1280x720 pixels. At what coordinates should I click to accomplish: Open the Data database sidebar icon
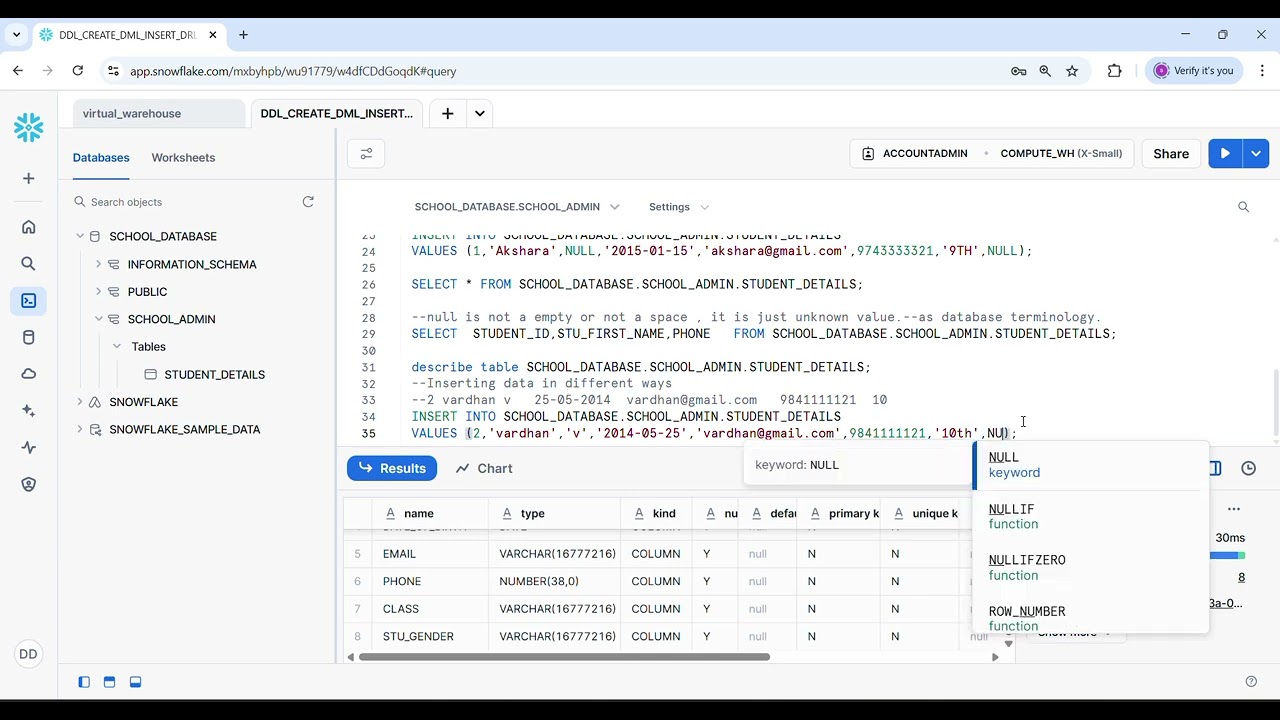[x=28, y=337]
